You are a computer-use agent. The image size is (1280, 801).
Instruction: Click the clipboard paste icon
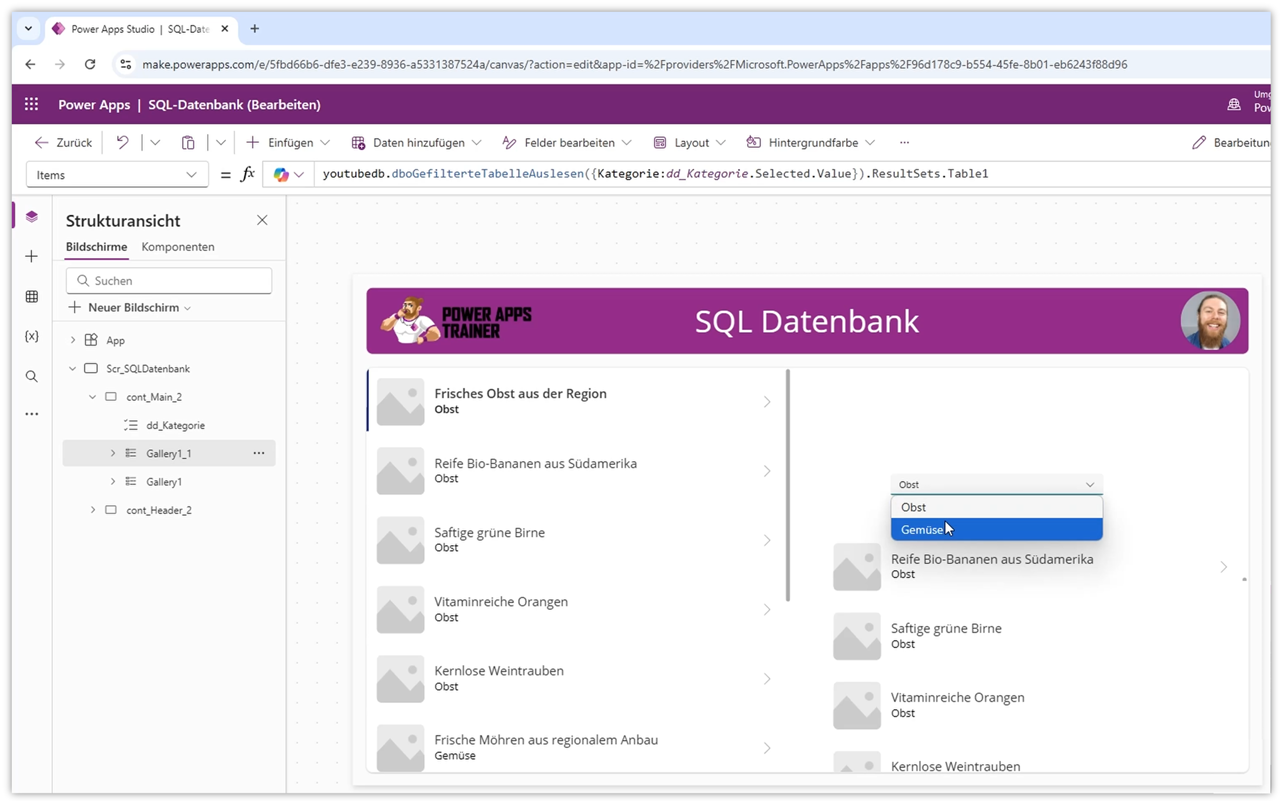tap(188, 142)
